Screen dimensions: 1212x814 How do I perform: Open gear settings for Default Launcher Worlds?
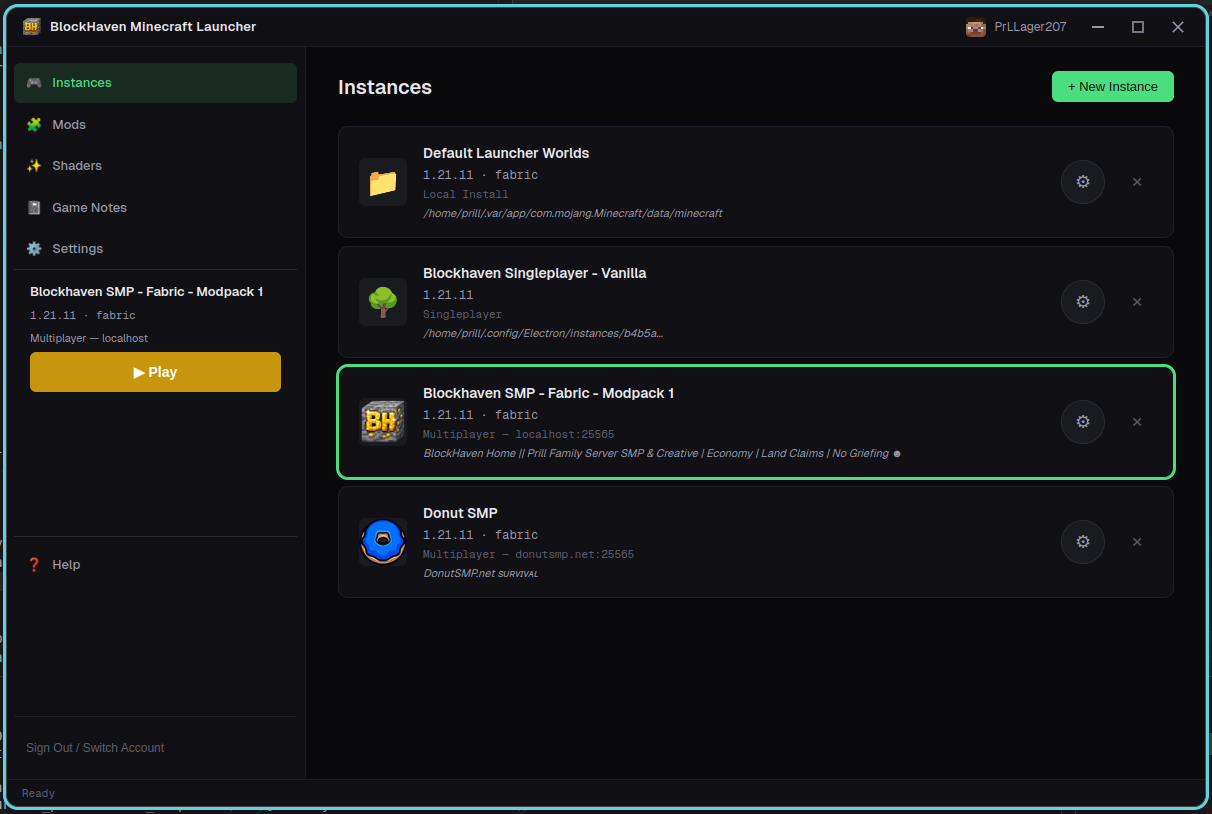point(1082,182)
